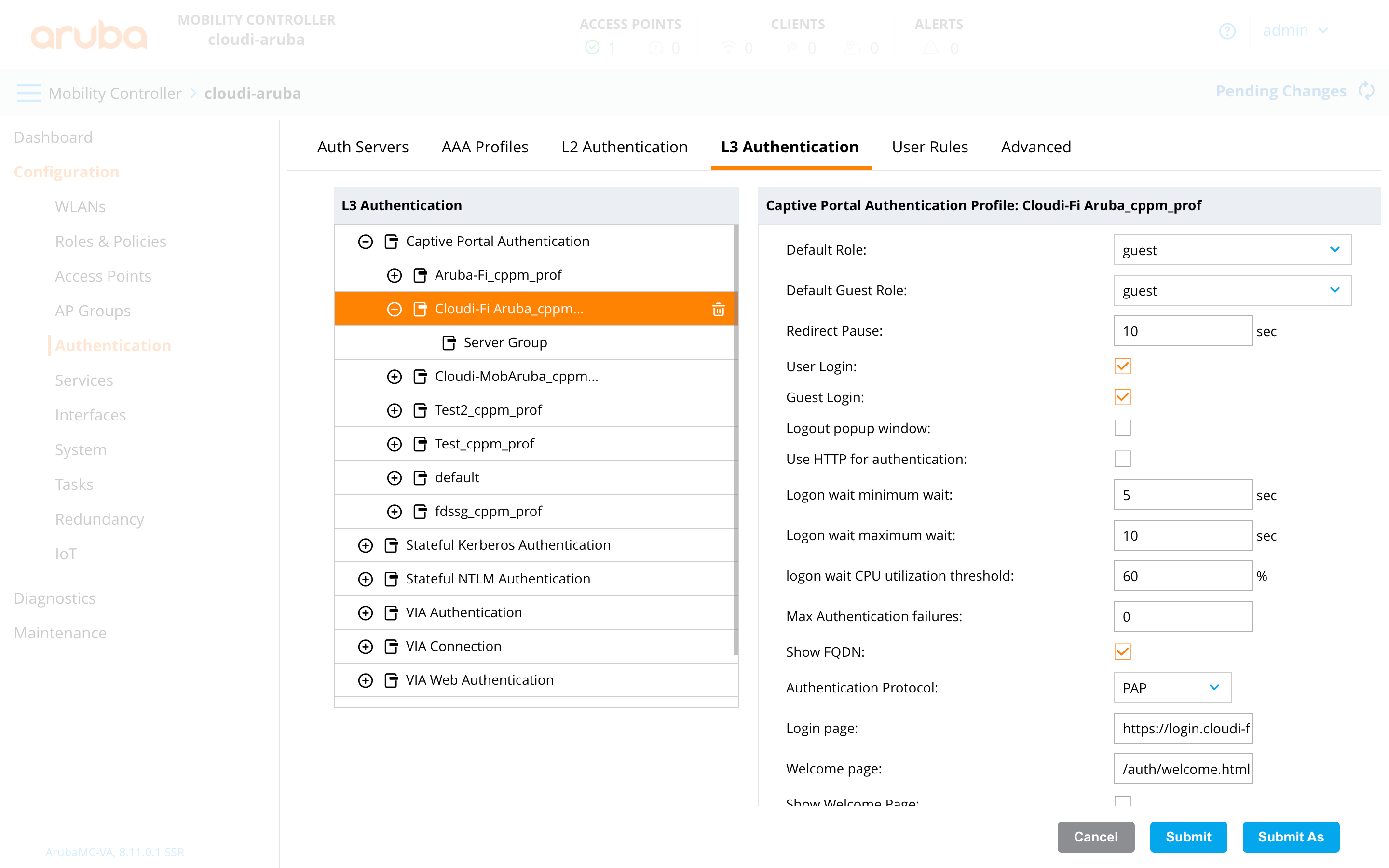The width and height of the screenshot is (1389, 868).
Task: Uncheck Show FQDN
Action: coord(1122,651)
